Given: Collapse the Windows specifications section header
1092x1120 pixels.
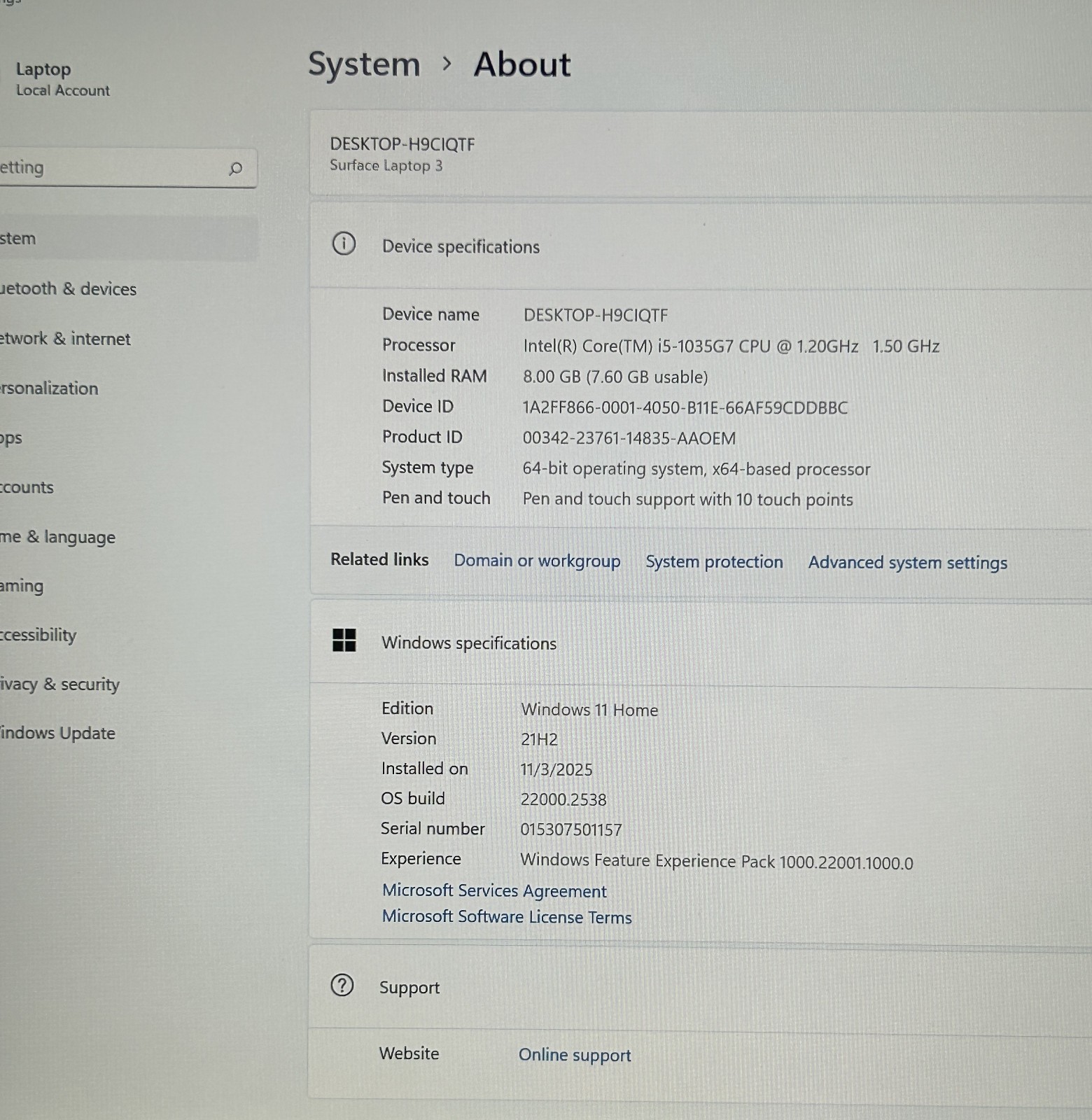Looking at the screenshot, I should 700,642.
